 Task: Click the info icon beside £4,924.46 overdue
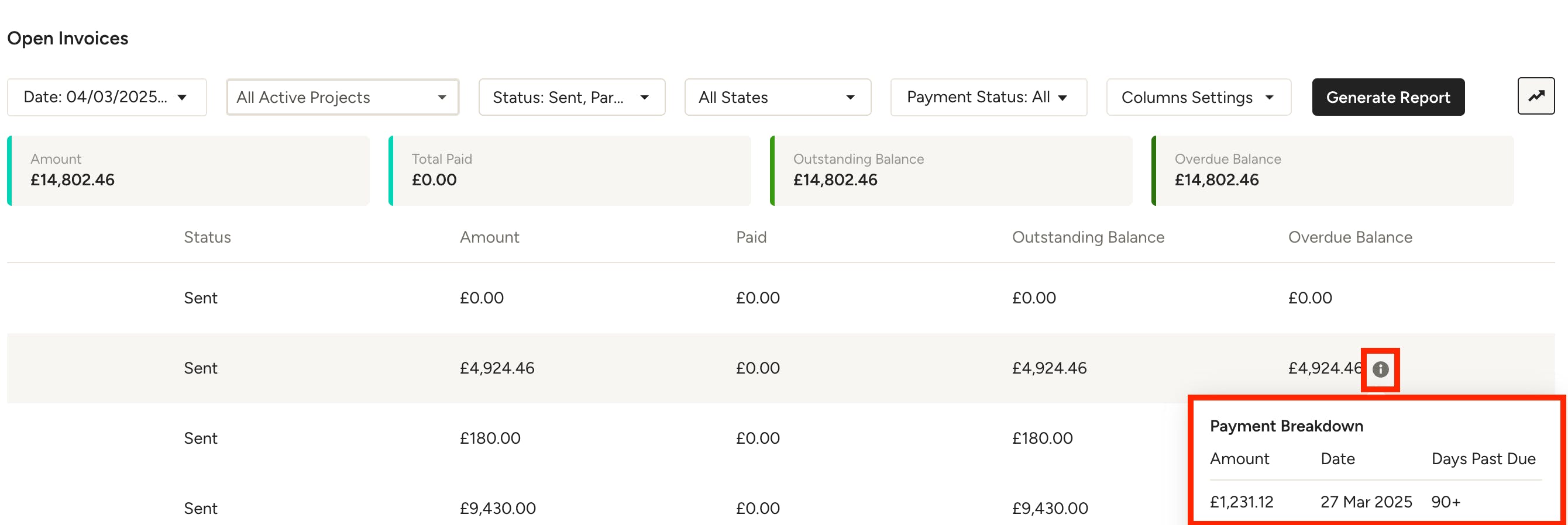point(1380,369)
